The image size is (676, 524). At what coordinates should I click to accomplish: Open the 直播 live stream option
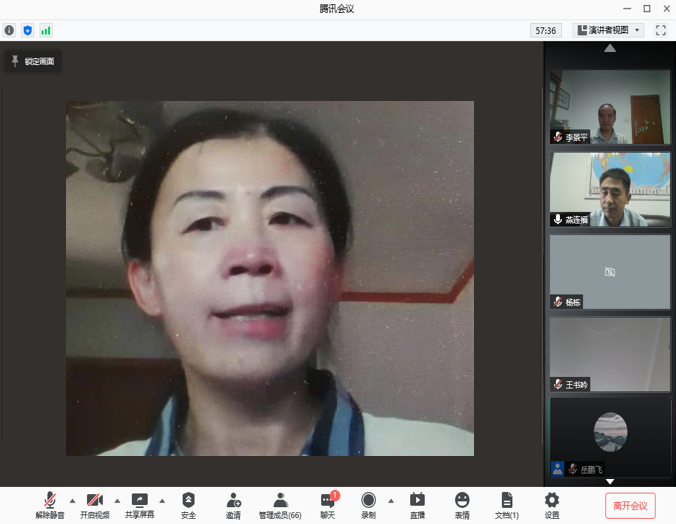point(417,501)
